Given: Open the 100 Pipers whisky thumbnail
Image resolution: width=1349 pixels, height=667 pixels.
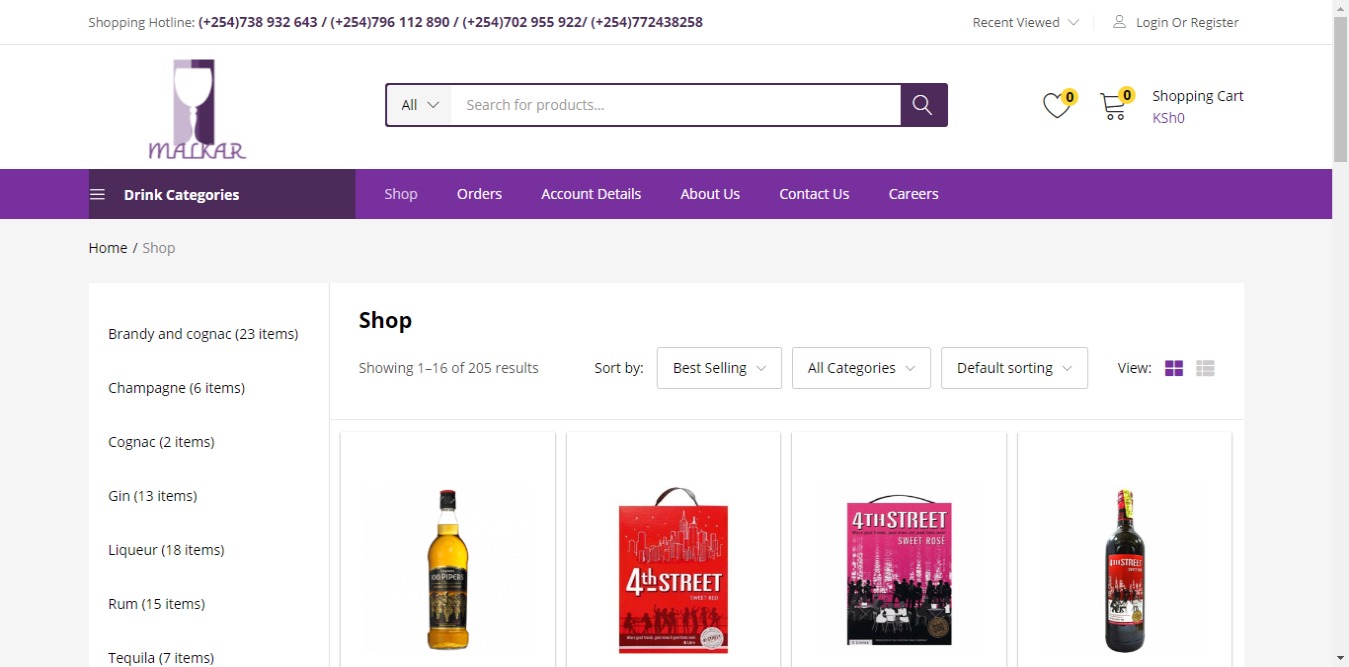Looking at the screenshot, I should tap(447, 569).
